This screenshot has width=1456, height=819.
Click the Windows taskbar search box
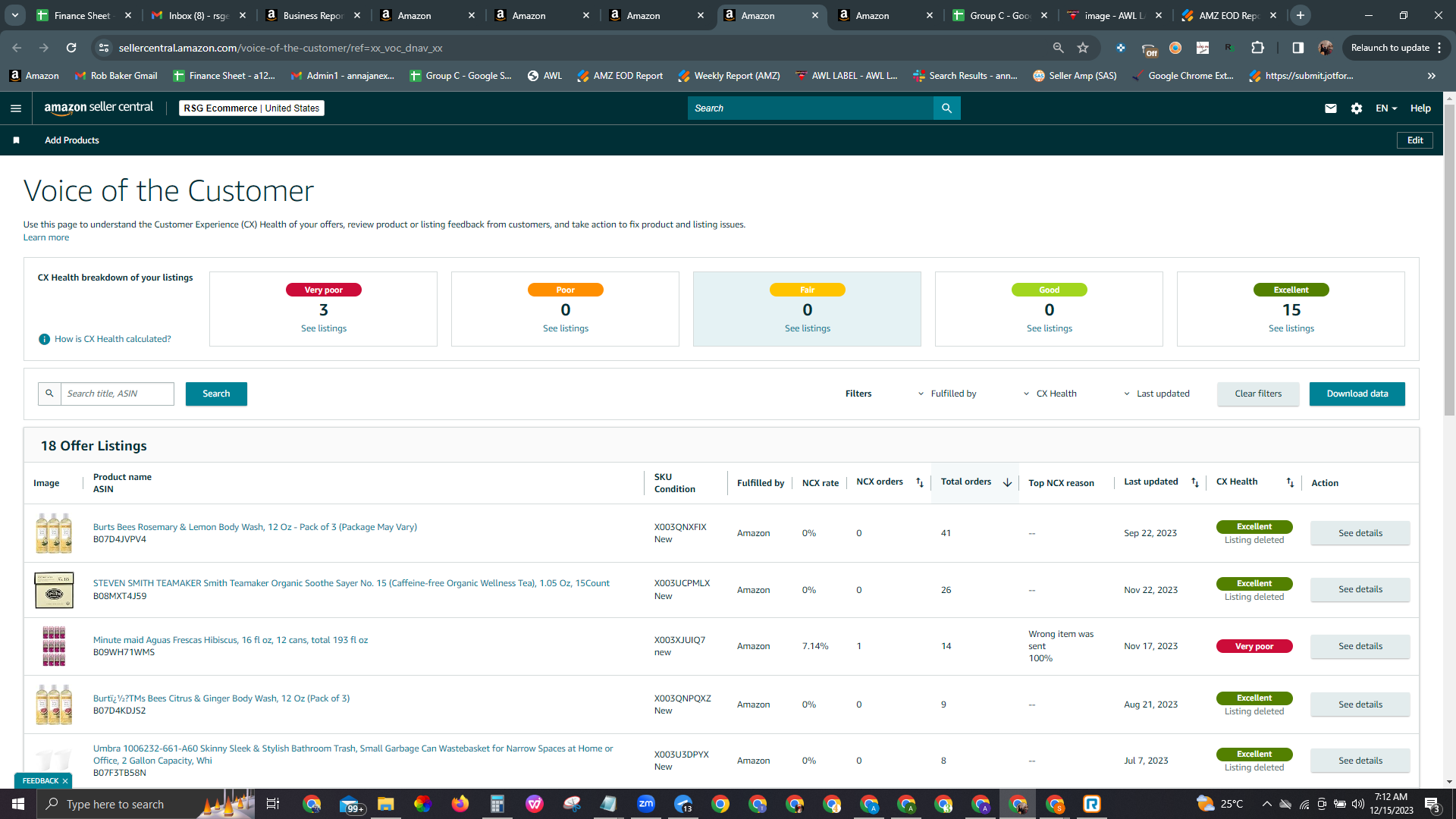(x=144, y=804)
